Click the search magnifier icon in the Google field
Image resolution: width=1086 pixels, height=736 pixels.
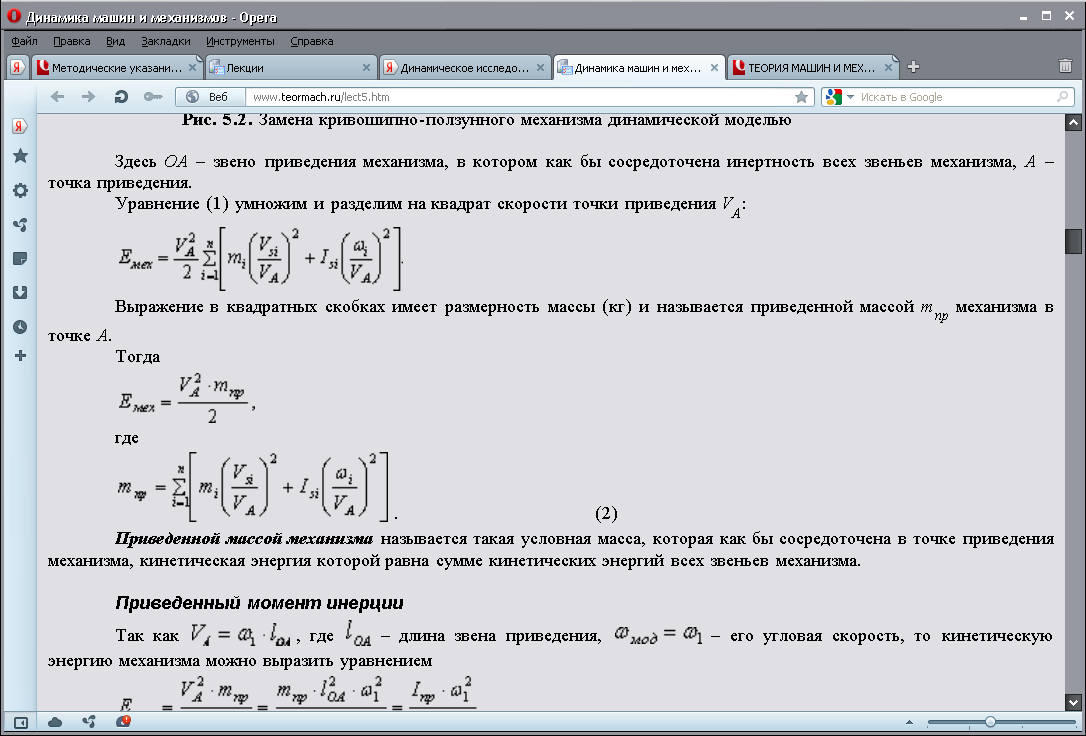tap(1062, 97)
